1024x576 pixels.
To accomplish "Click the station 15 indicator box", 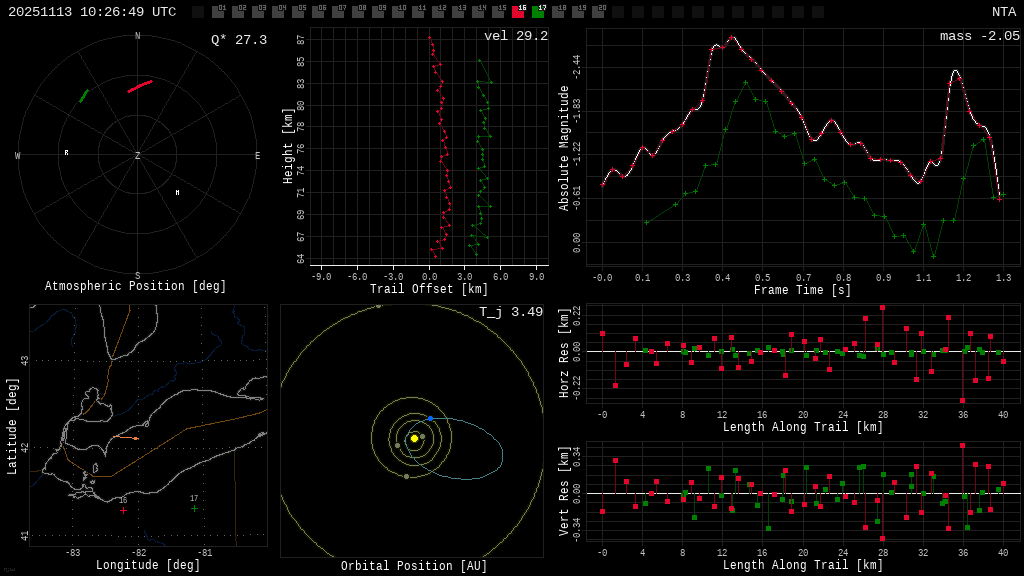I will 498,11.
